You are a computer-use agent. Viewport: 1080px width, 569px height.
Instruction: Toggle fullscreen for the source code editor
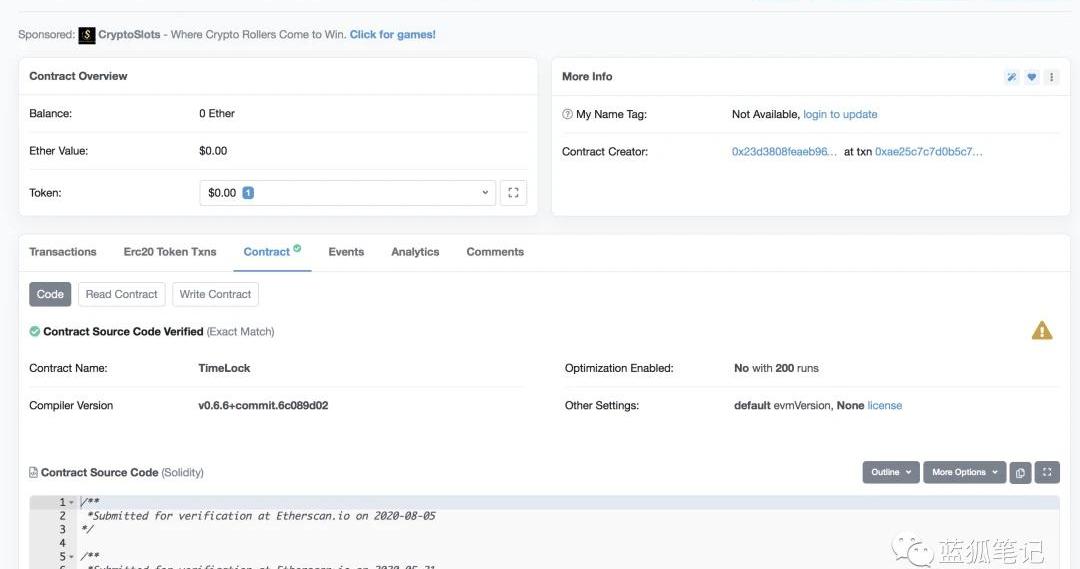pos(1047,473)
